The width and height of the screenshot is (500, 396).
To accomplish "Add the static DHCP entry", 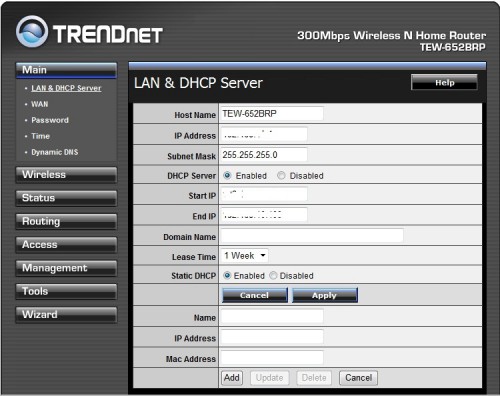I will (232, 378).
